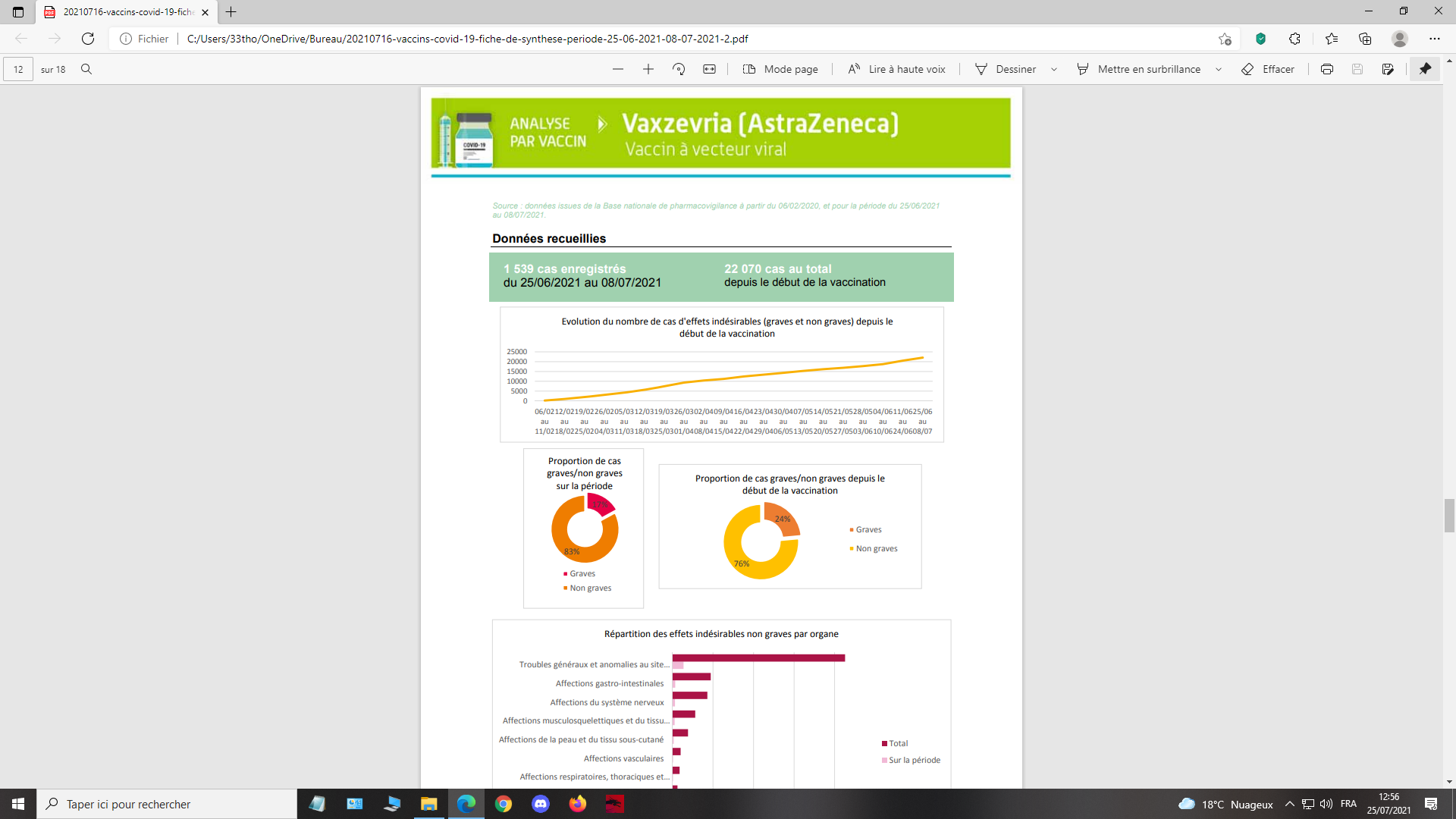
Task: Open Google Chrome from the taskbar
Action: pyautogui.click(x=503, y=804)
